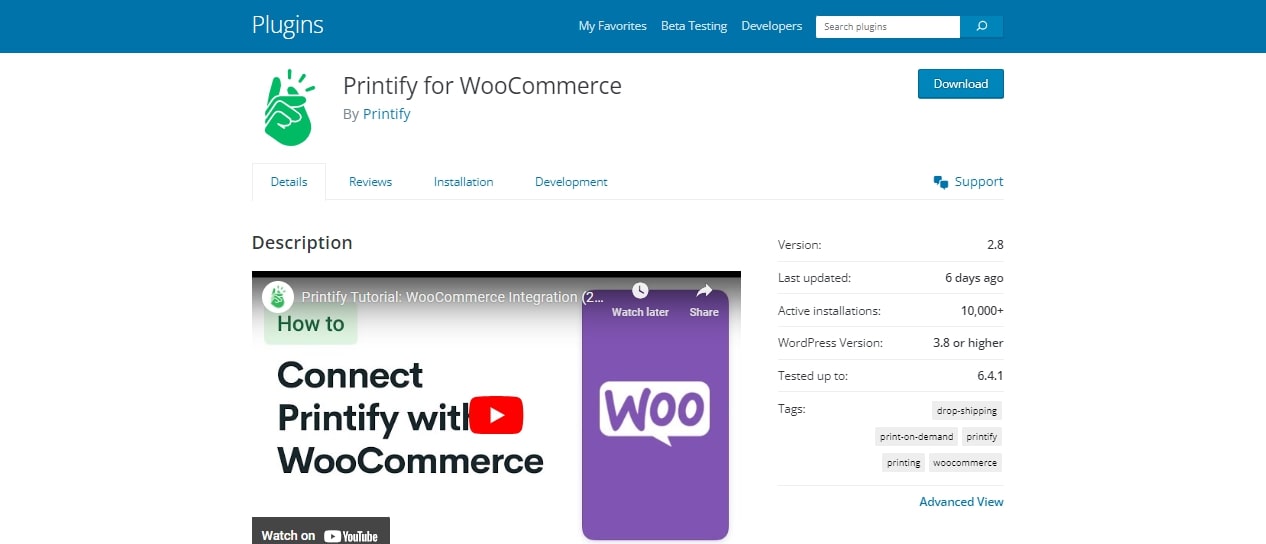
Task: Open the Development tab
Action: [571, 182]
